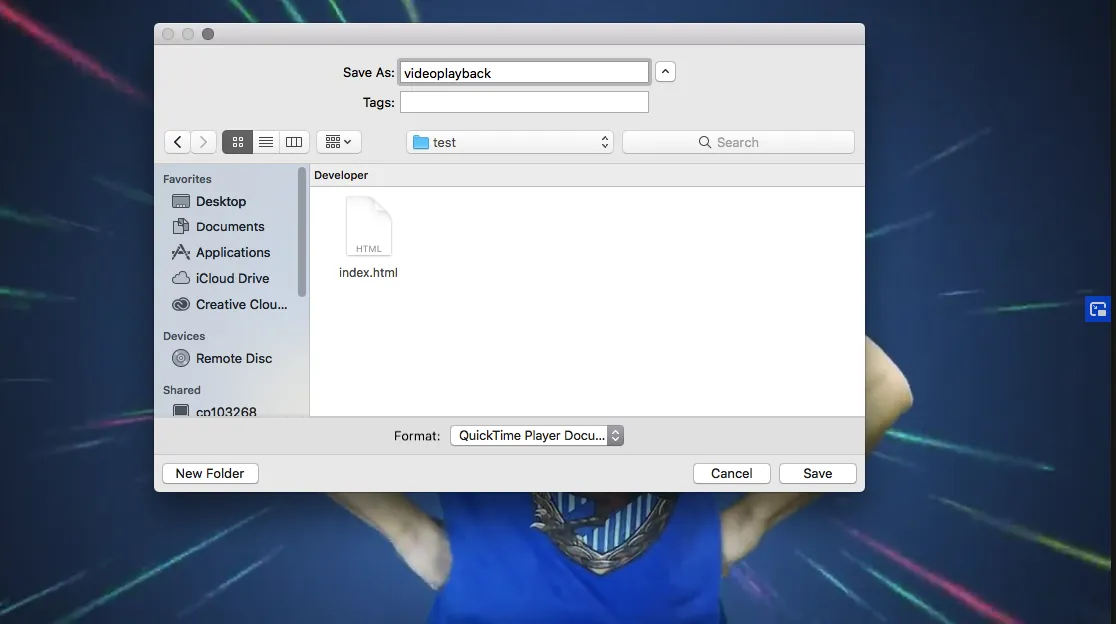Image resolution: width=1116 pixels, height=624 pixels.
Task: Click the Devices section header
Action: coord(184,336)
